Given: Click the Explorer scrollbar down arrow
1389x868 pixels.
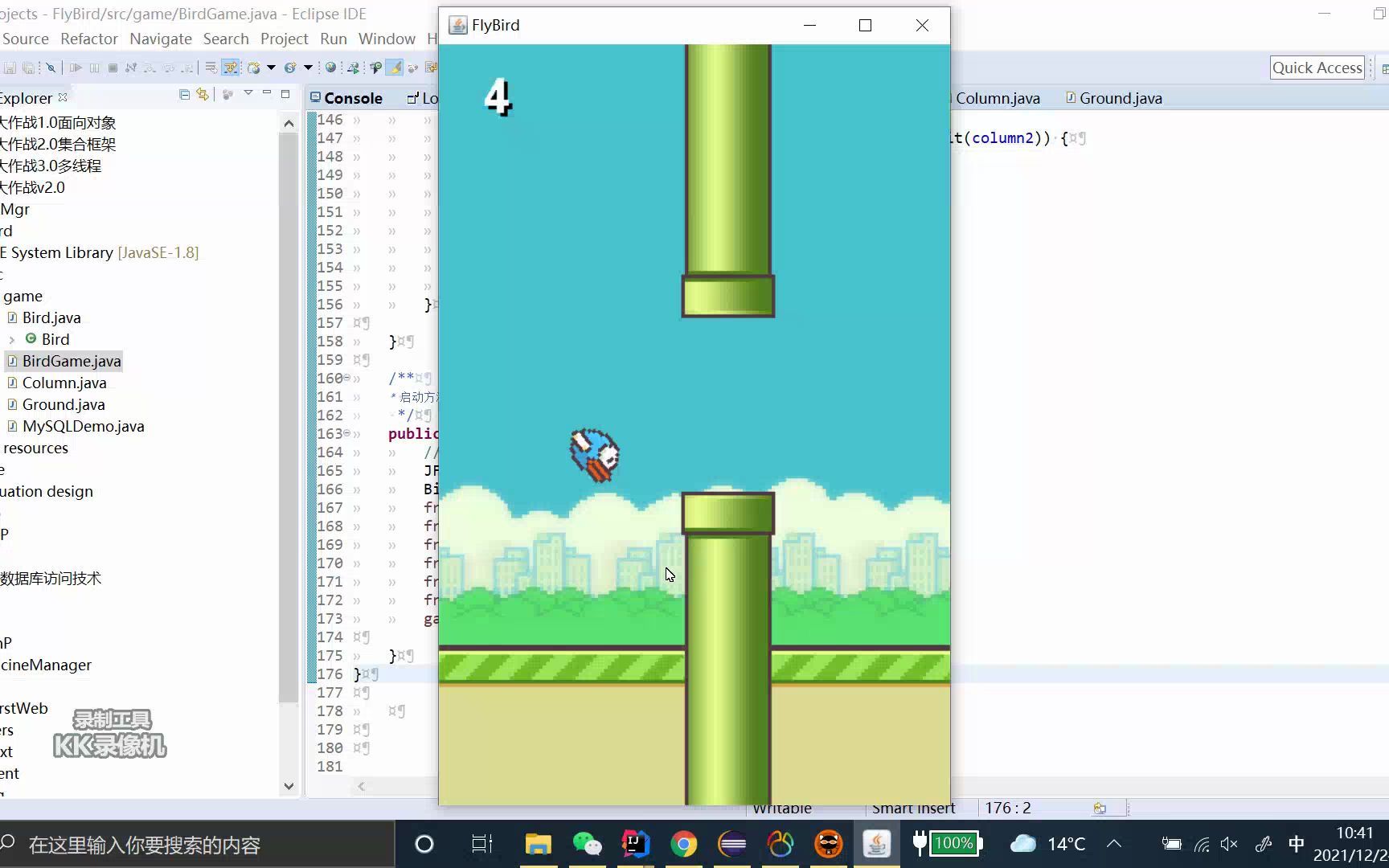Looking at the screenshot, I should pyautogui.click(x=289, y=786).
